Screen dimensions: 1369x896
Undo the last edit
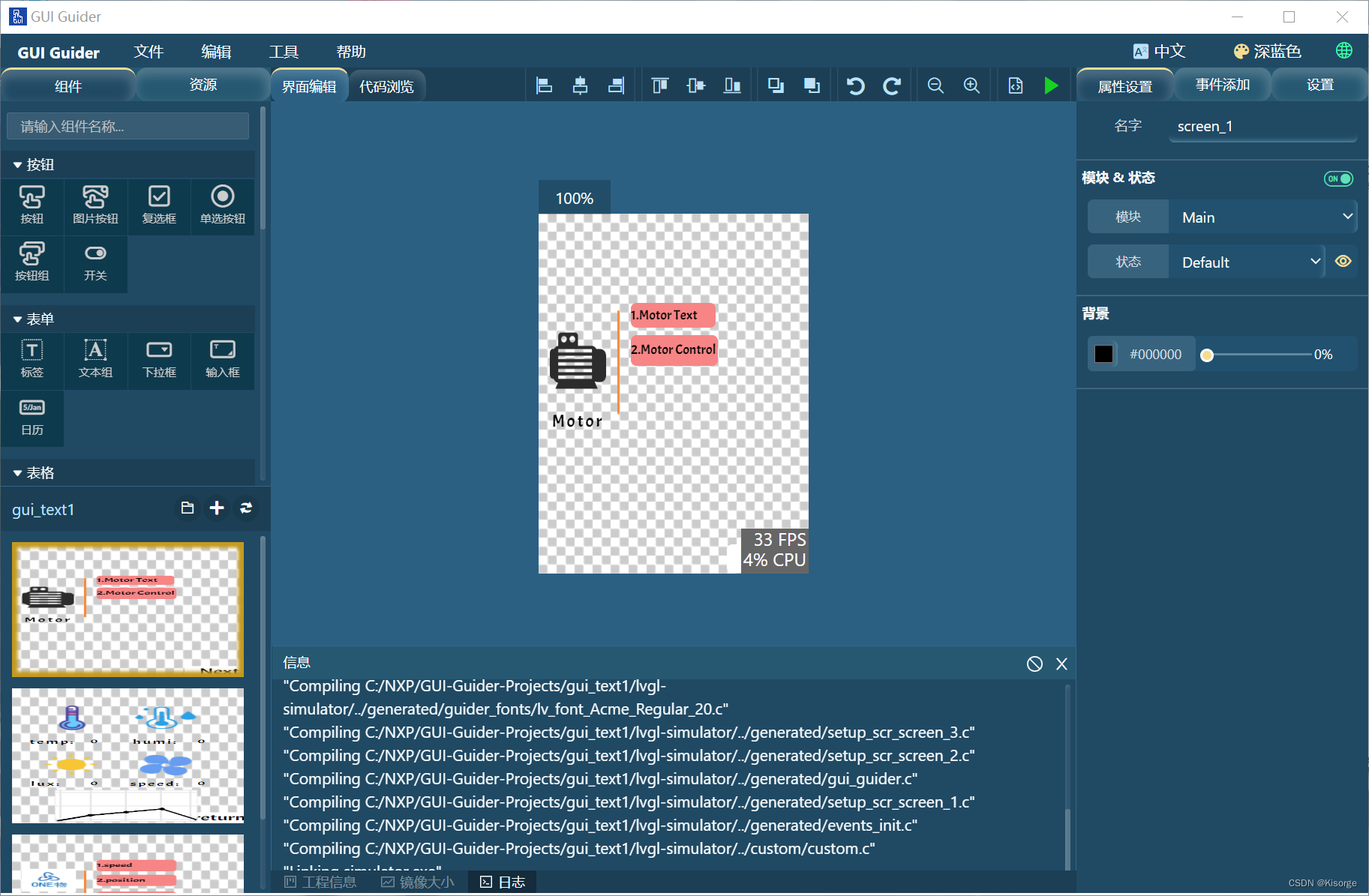tap(855, 85)
